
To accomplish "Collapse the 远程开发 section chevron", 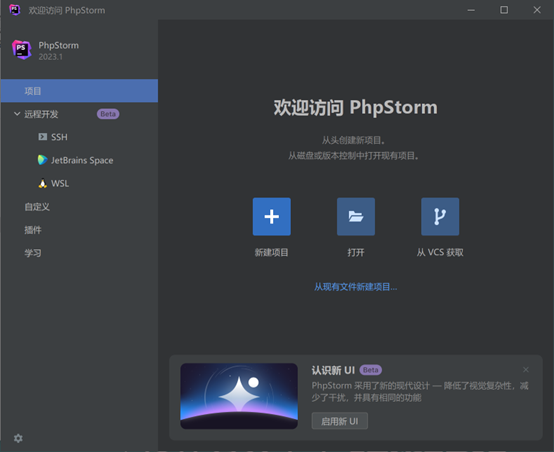I will click(x=17, y=114).
